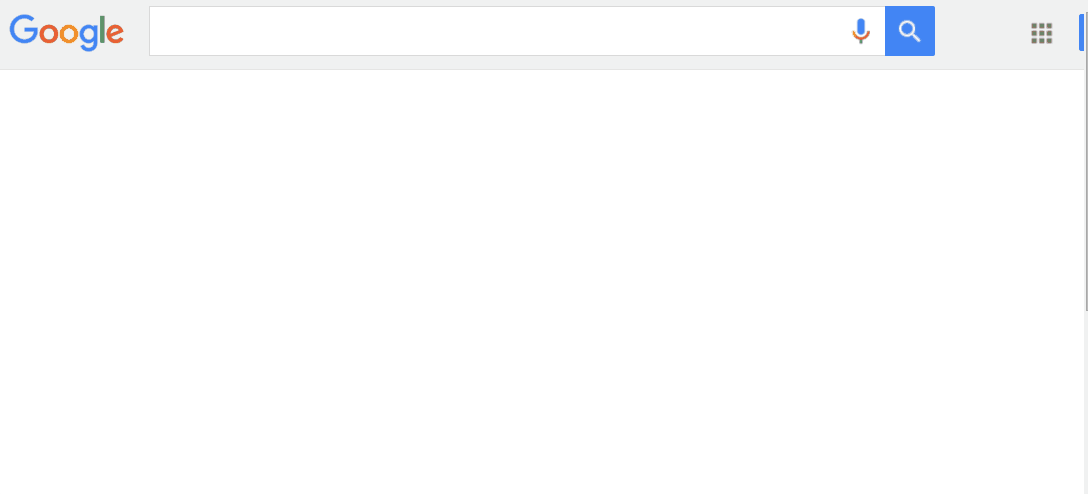The height and width of the screenshot is (494, 1088).
Task: Return to Google home via the logo
Action: coord(67,32)
